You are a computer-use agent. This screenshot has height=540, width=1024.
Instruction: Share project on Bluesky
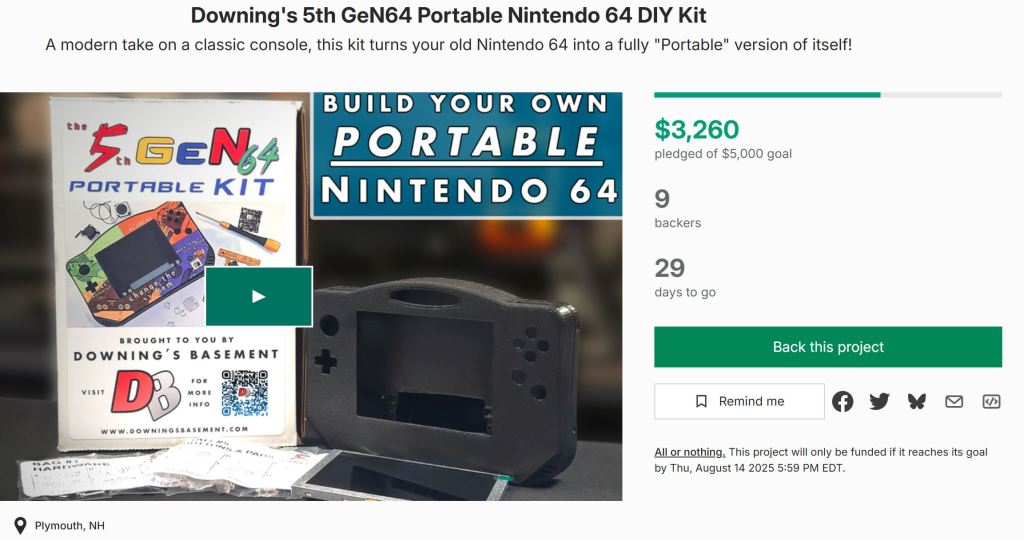coord(917,401)
